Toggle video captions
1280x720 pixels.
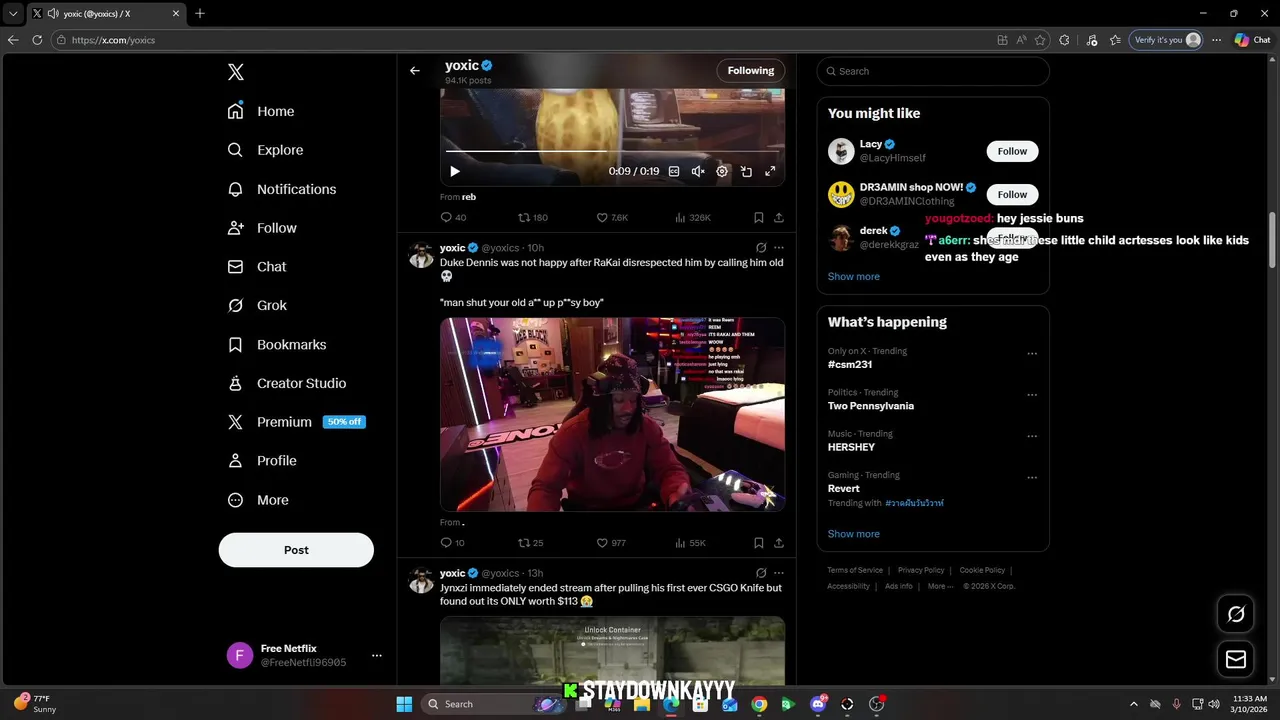(x=674, y=171)
